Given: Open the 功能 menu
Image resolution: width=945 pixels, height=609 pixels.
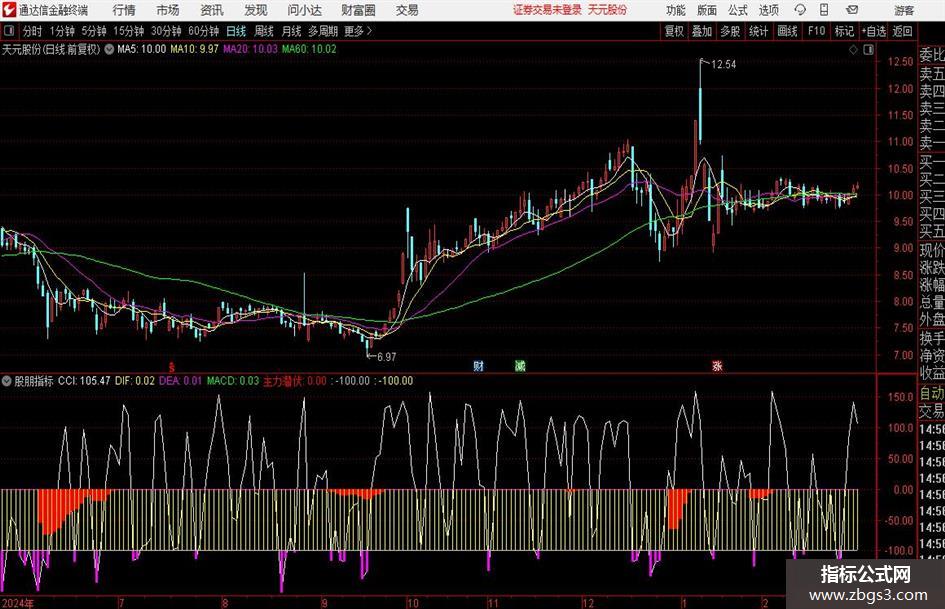Looking at the screenshot, I should pos(676,10).
